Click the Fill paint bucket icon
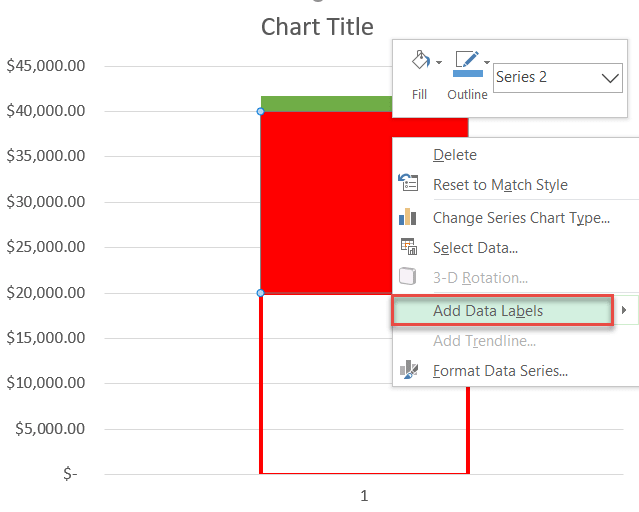The image size is (639, 512). pos(419,62)
